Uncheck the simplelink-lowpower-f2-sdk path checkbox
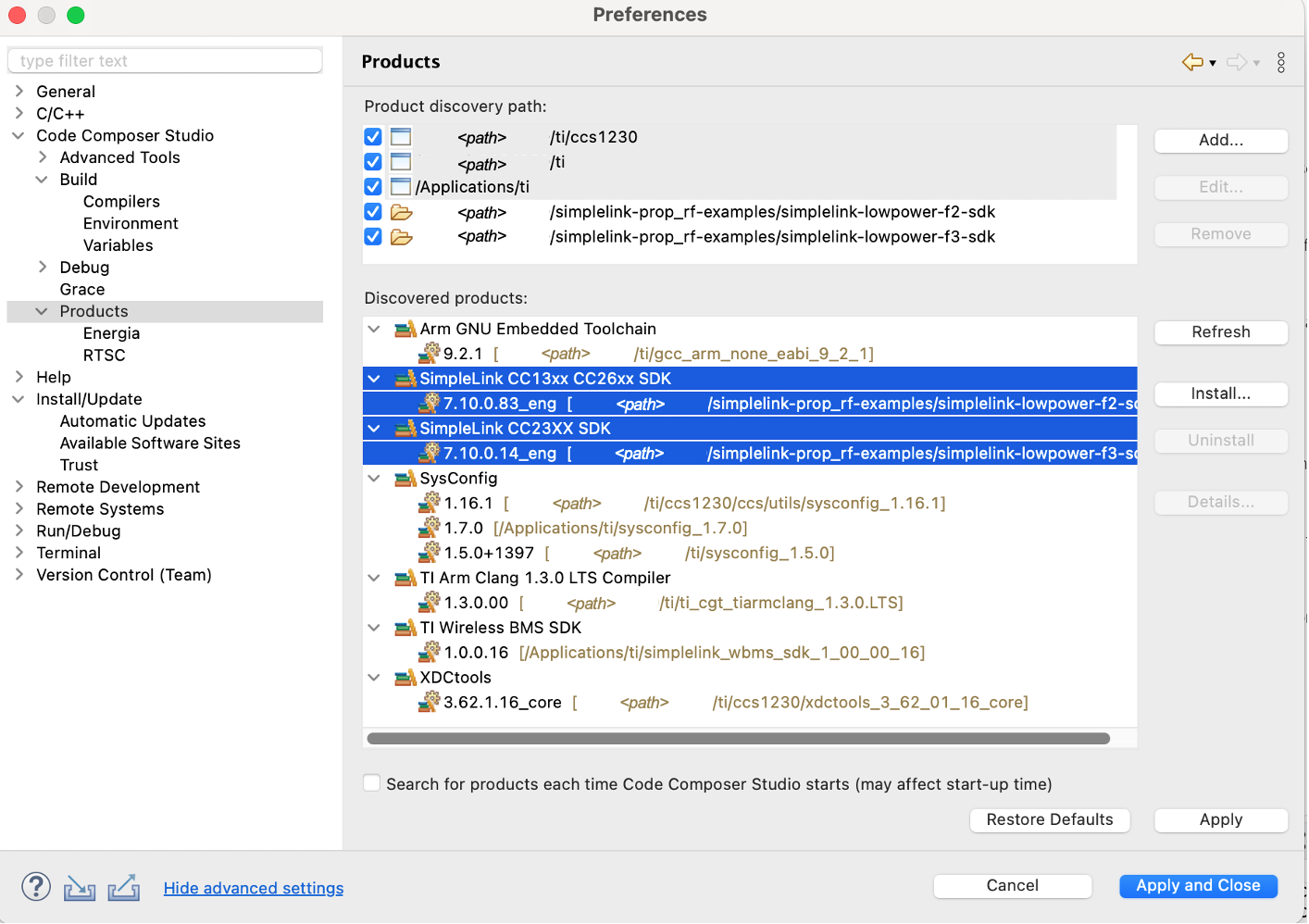1309x924 pixels. point(373,212)
